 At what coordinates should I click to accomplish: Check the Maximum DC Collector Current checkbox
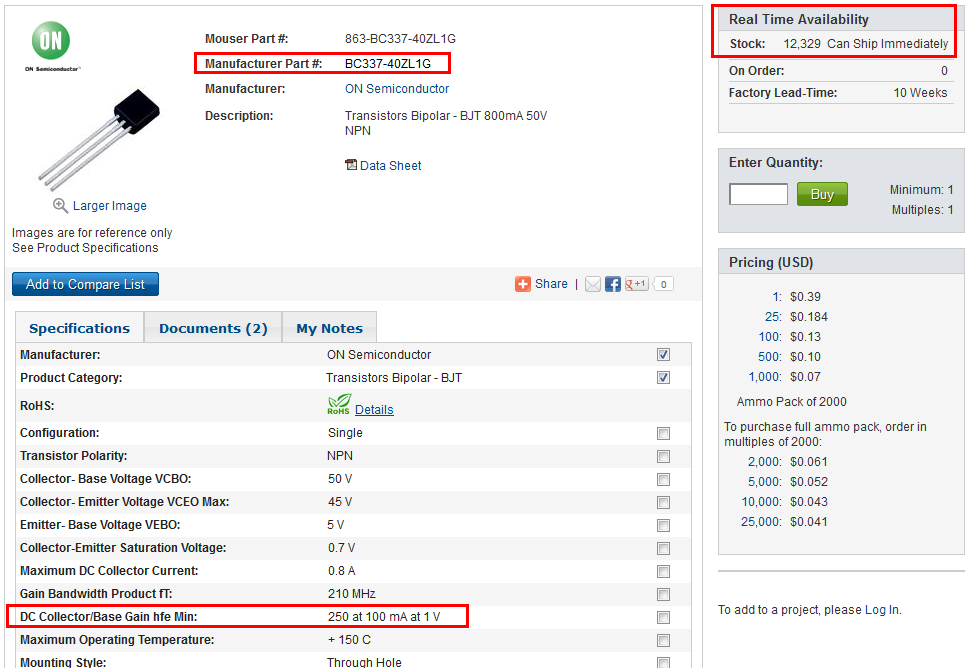coord(663,571)
